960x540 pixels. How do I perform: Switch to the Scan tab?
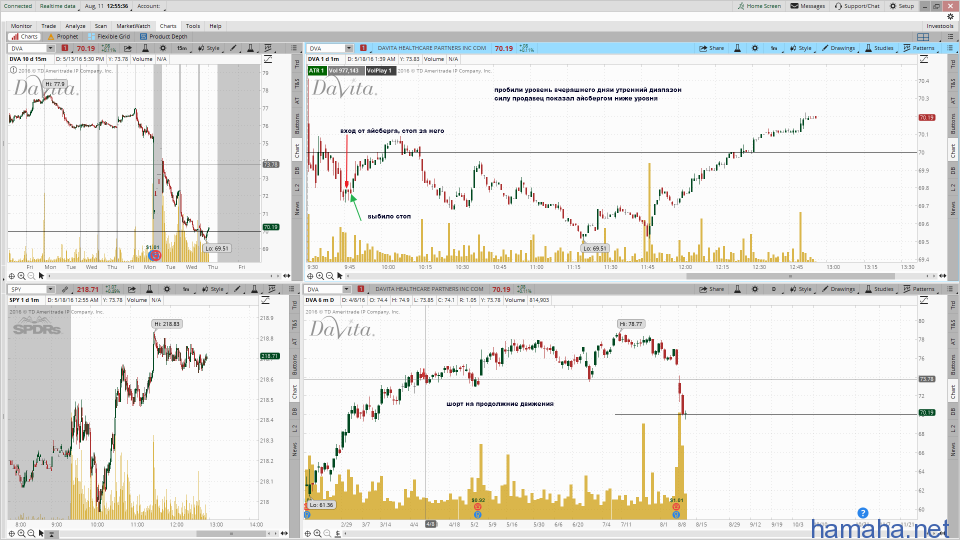pyautogui.click(x=101, y=26)
